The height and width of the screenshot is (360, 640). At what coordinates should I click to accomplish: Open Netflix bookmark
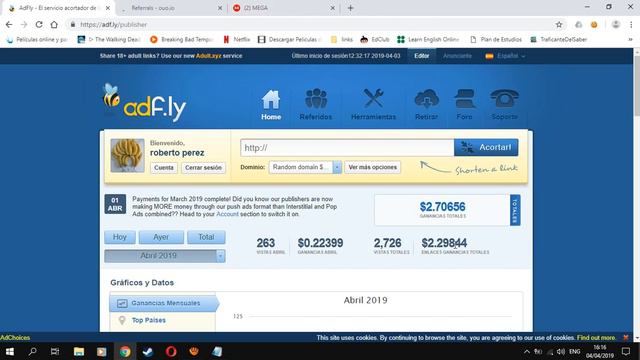click(x=237, y=39)
